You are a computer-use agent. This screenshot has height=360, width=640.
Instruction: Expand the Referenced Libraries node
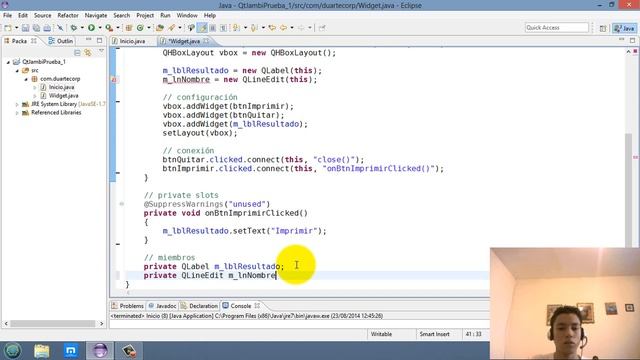pyautogui.click(x=17, y=113)
